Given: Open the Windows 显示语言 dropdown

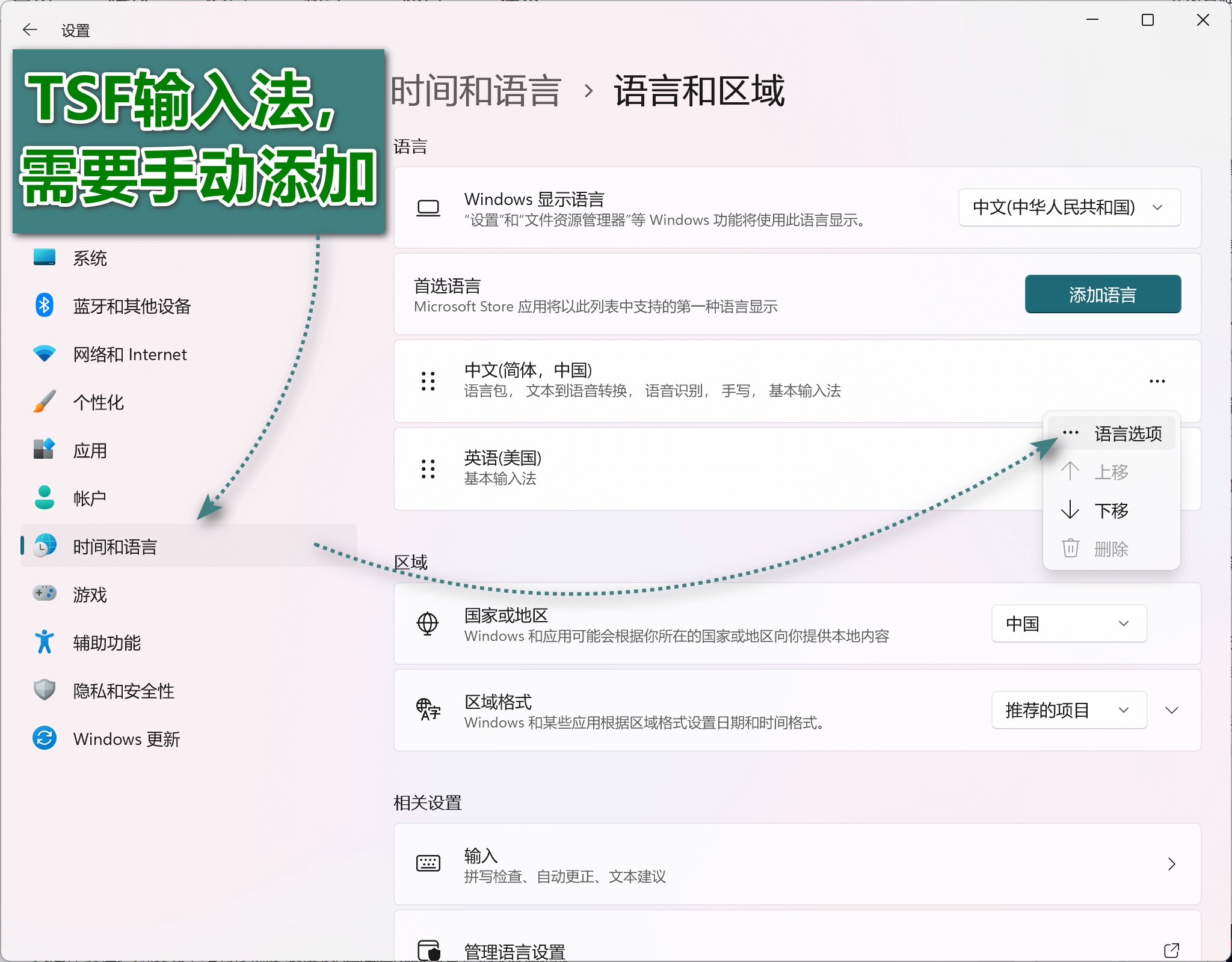Looking at the screenshot, I should point(1070,207).
